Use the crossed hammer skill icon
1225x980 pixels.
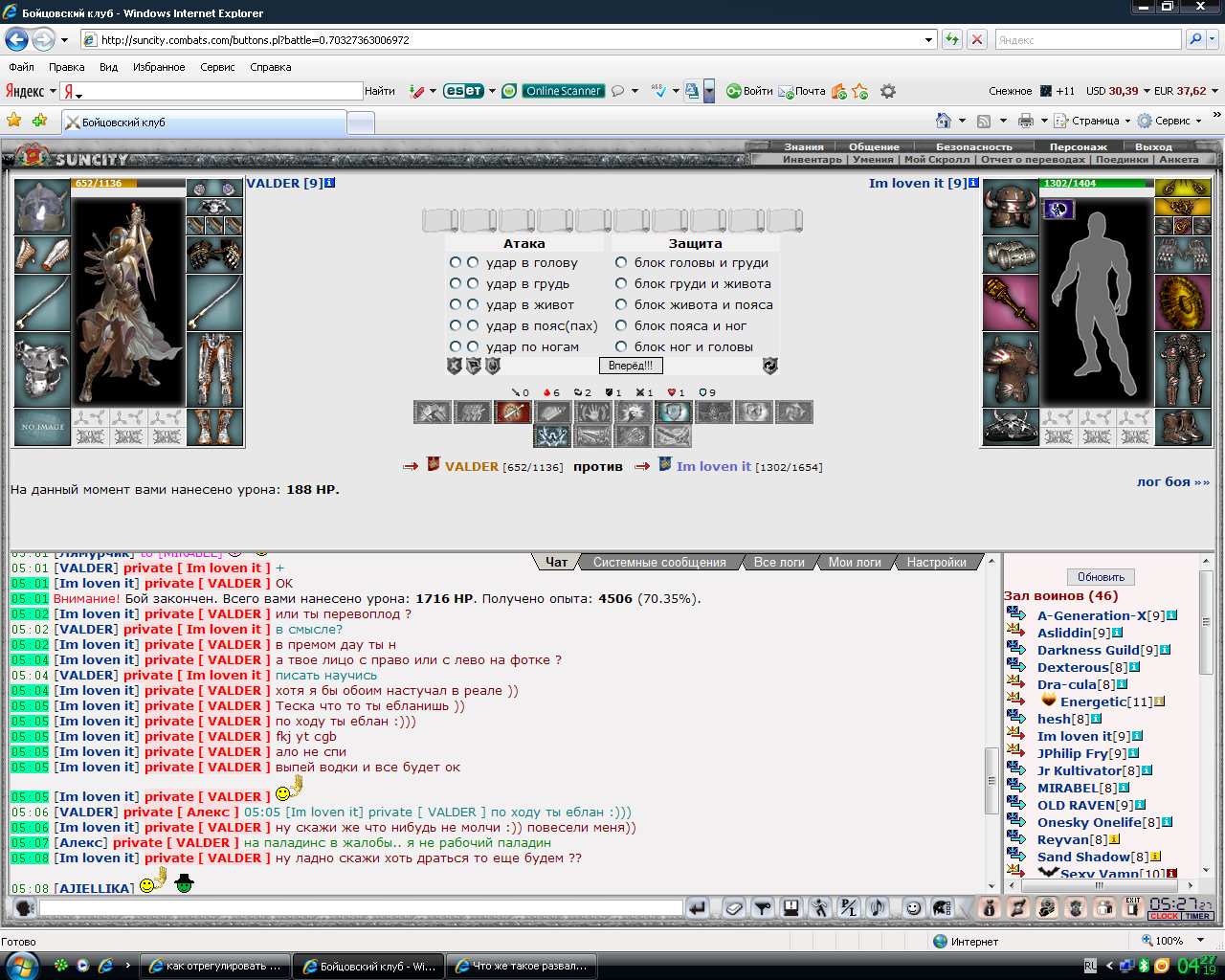tap(432, 412)
